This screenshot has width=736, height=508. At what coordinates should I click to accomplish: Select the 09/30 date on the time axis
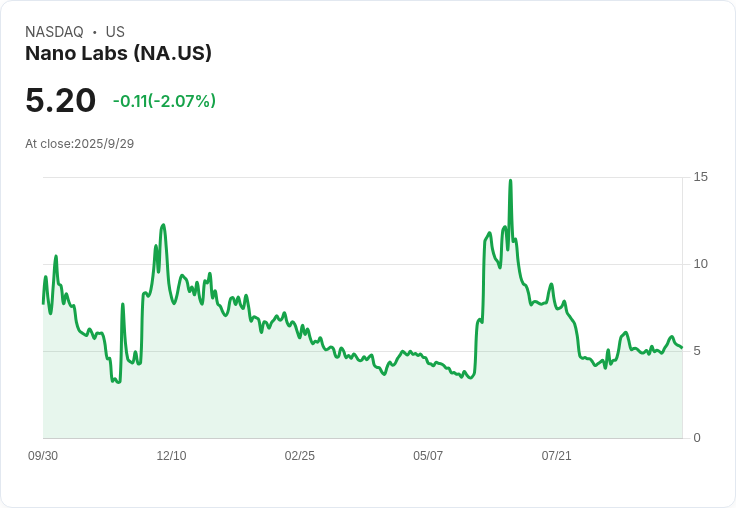43,456
